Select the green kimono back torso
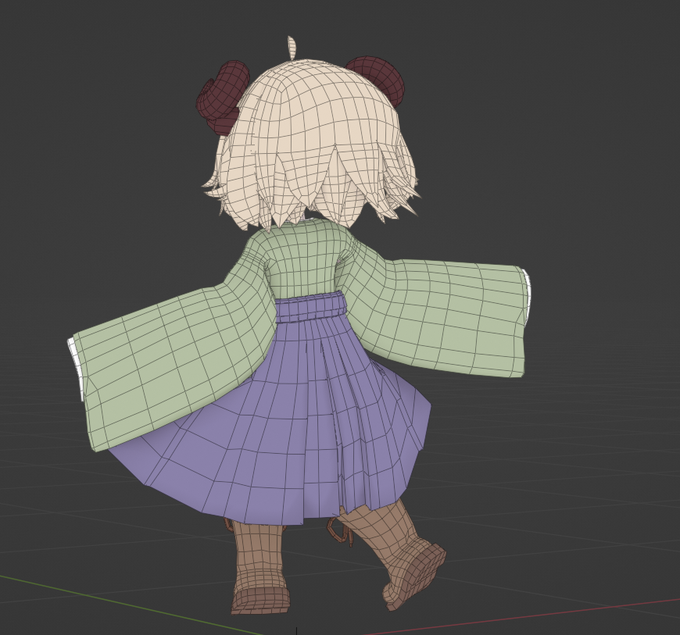The width and height of the screenshot is (680, 635). (304, 260)
